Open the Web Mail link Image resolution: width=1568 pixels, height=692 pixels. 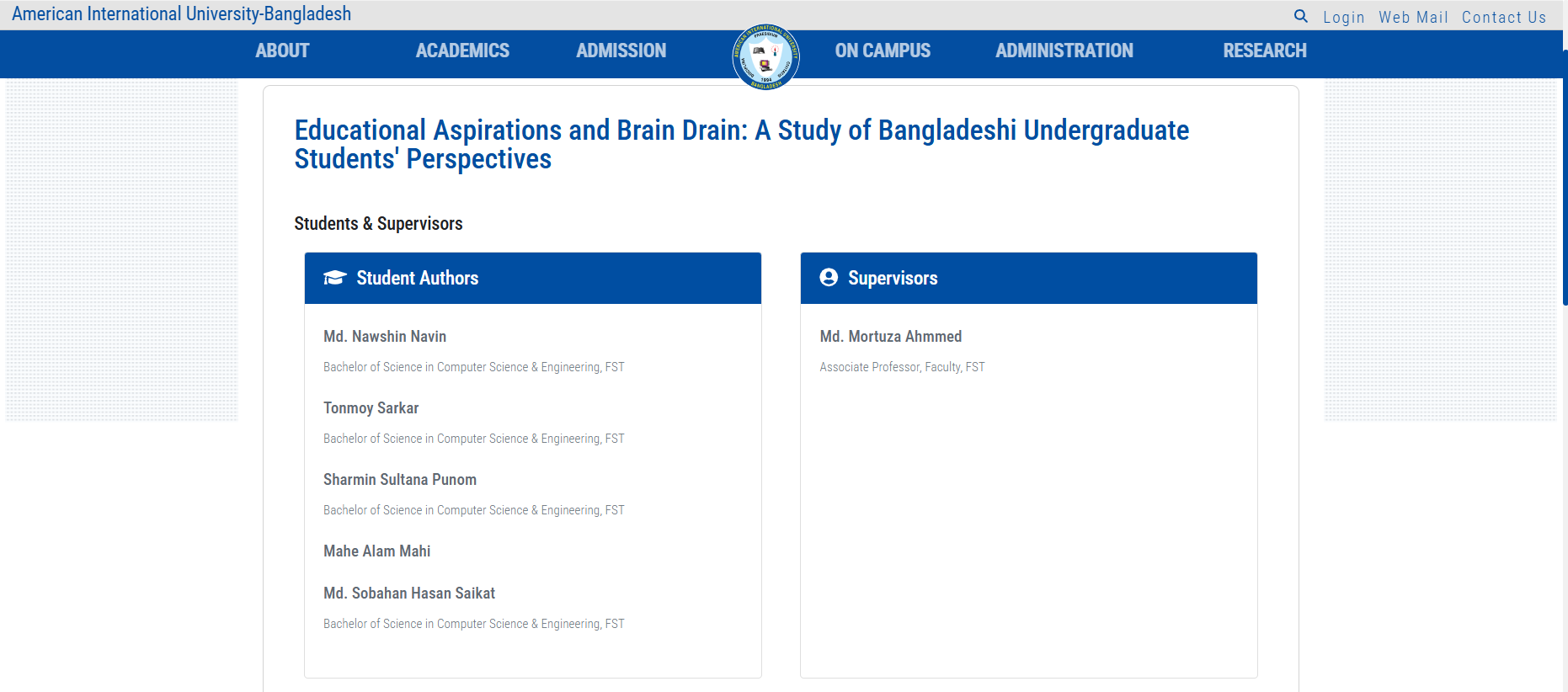[1413, 17]
